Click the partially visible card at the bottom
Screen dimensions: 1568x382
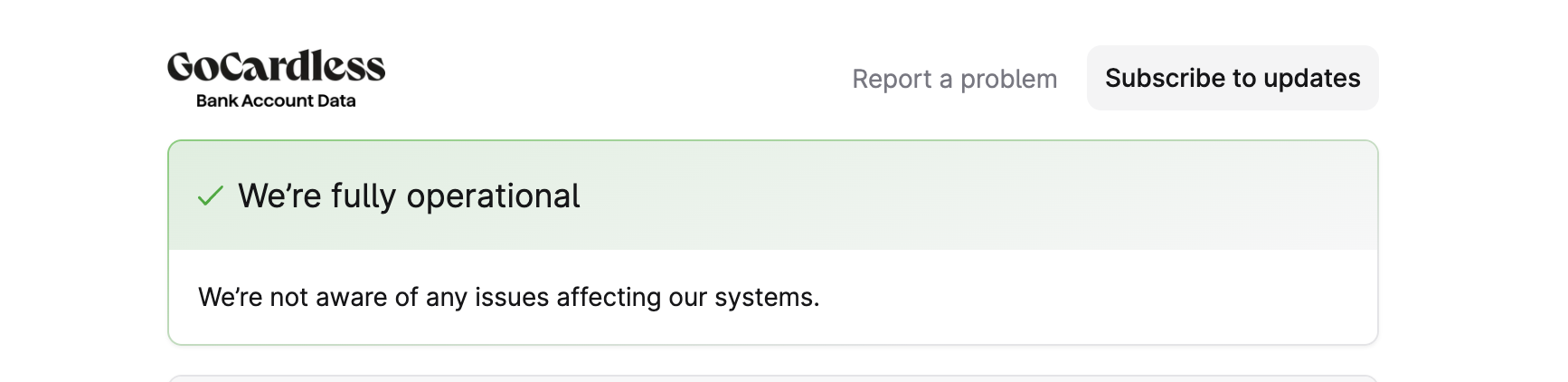pos(772,377)
